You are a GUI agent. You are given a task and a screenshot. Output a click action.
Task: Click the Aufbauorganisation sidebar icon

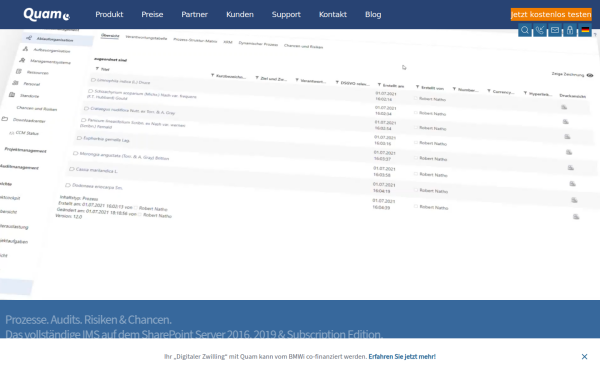[25, 49]
